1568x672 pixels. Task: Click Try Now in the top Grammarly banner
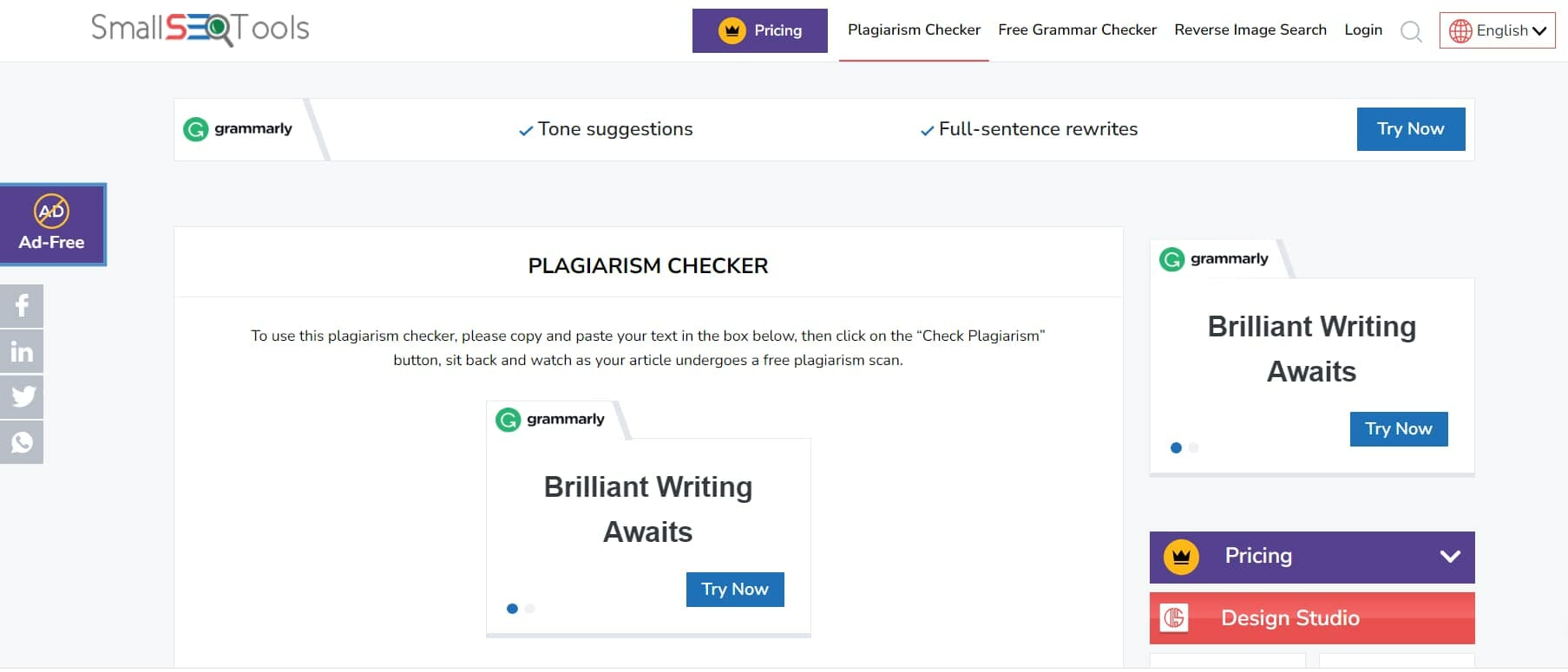pos(1410,128)
